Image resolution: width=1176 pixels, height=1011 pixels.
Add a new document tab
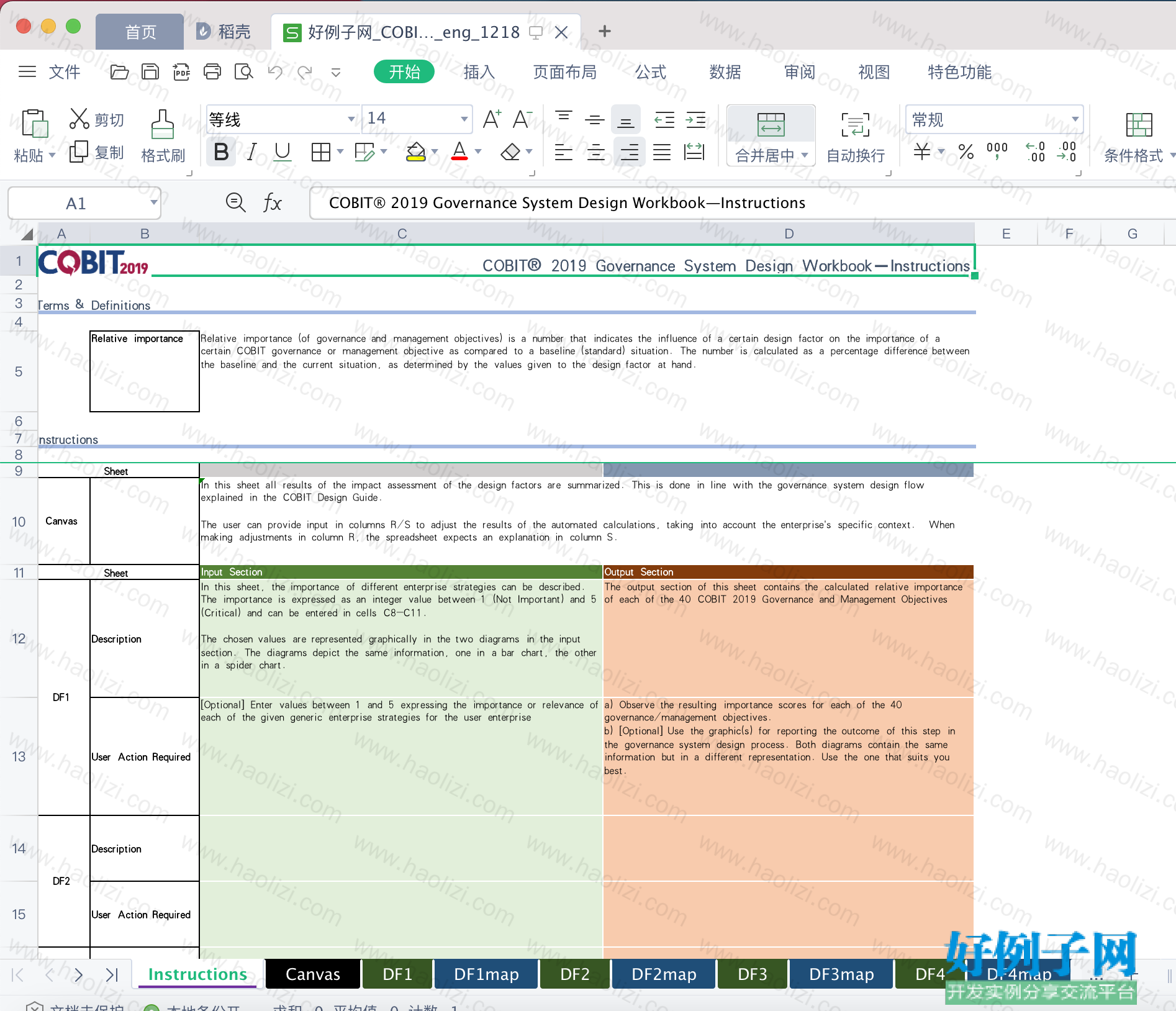click(x=604, y=31)
